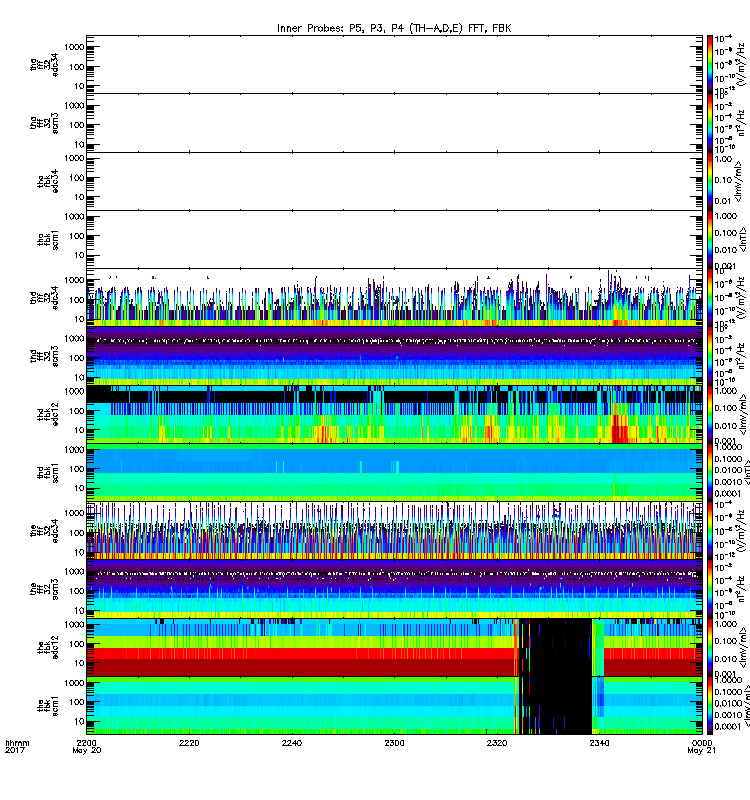This screenshot has width=750, height=800.
Task: Click the 'tha fbk edc34' y-axis label
Action: 47,182
